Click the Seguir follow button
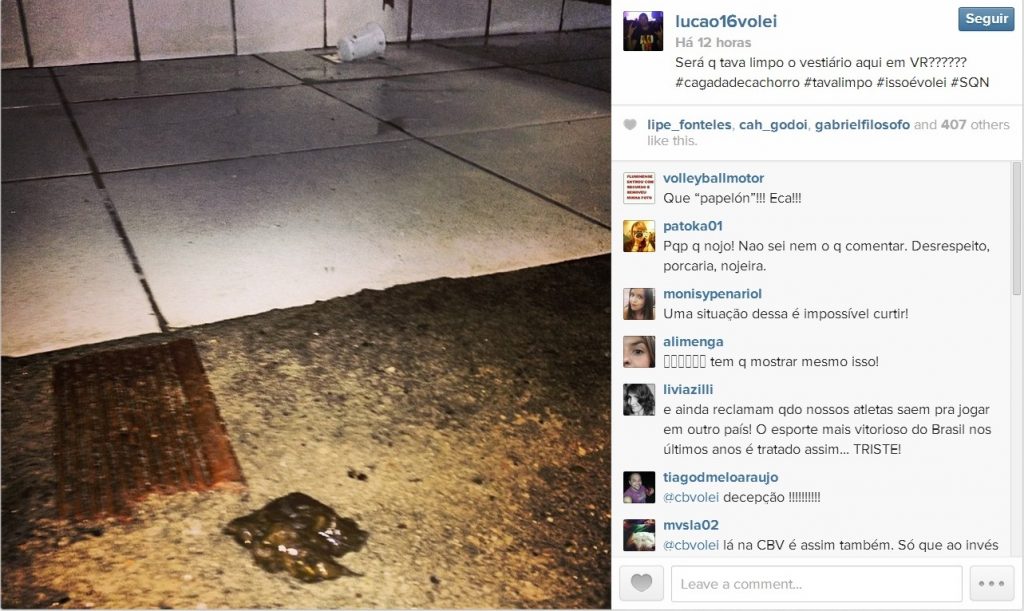 pyautogui.click(x=986, y=19)
